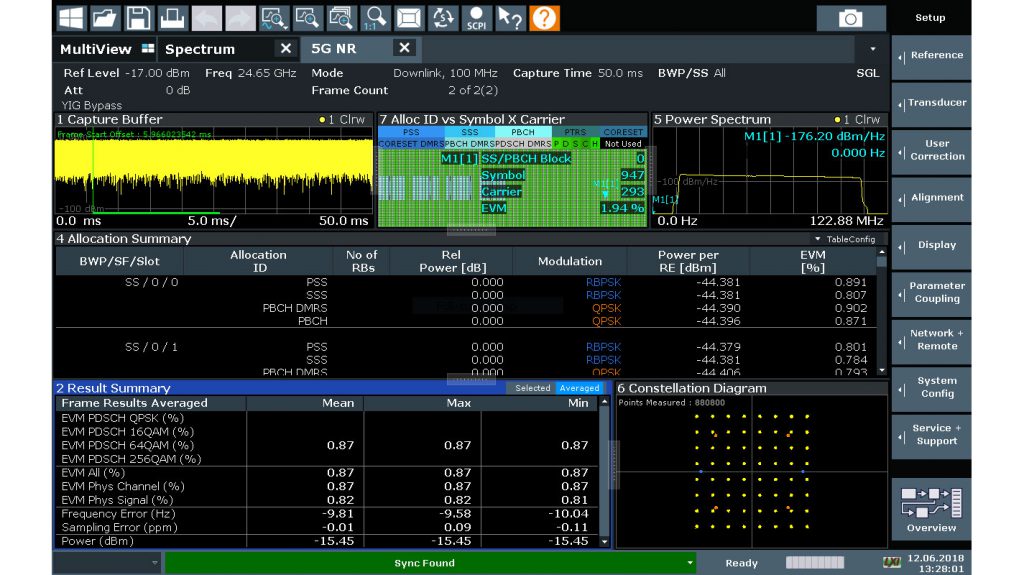This screenshot has height=575, width=1024.
Task: Open the TableConfig dropdown in Allocation Summary
Action: tap(845, 239)
